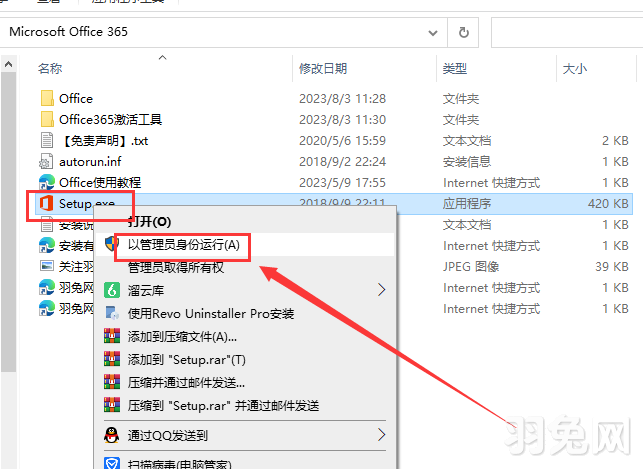Click the 2023/5/9 17:55 date cell
Viewport: 643px width, 469px height.
pyautogui.click(x=342, y=182)
